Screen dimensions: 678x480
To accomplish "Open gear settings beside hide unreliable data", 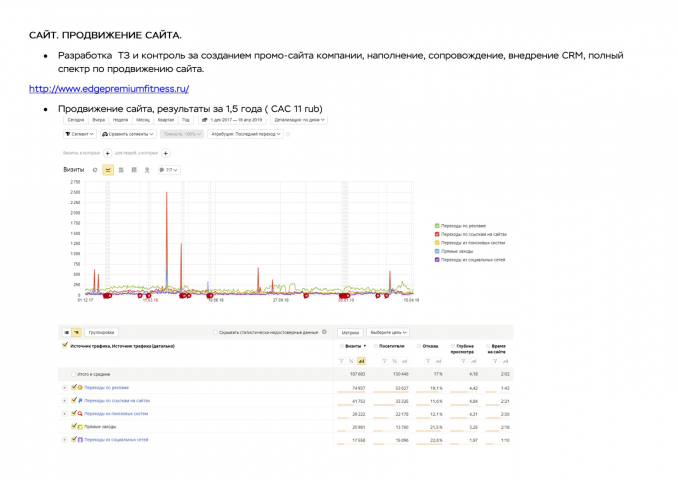I will pos(324,332).
